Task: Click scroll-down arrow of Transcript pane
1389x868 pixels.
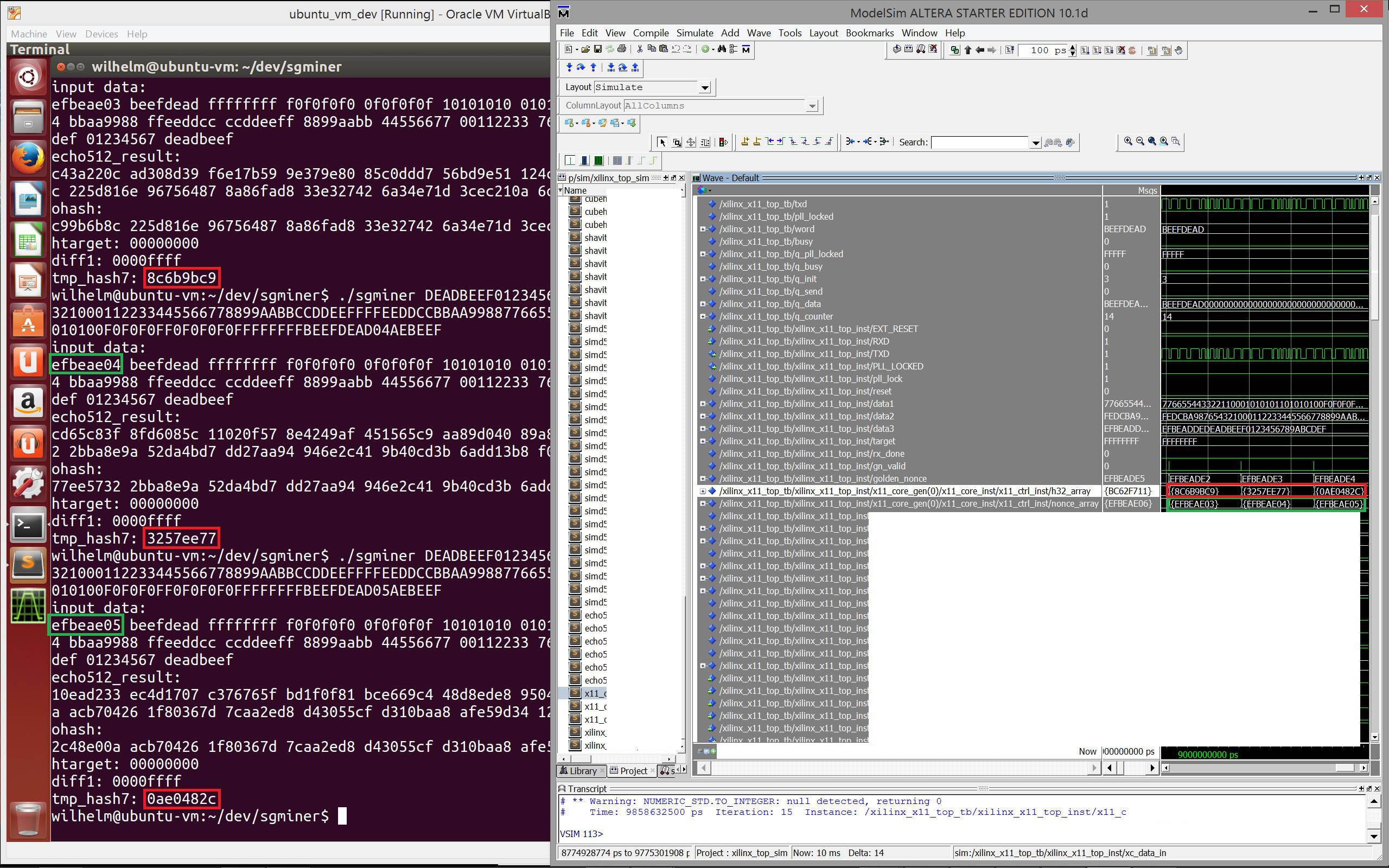Action: click(1374, 837)
